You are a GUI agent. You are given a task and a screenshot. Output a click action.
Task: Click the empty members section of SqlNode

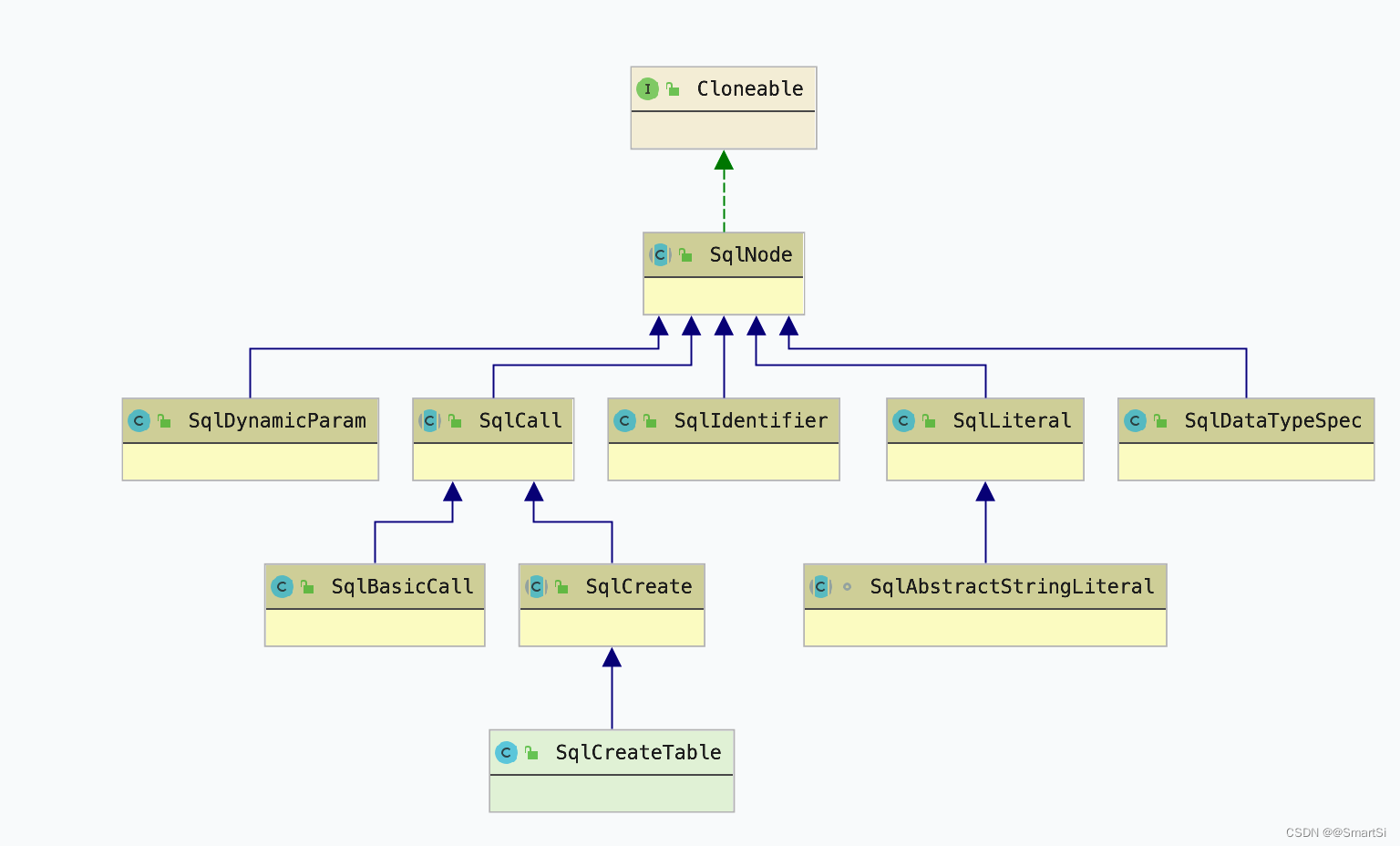click(724, 296)
